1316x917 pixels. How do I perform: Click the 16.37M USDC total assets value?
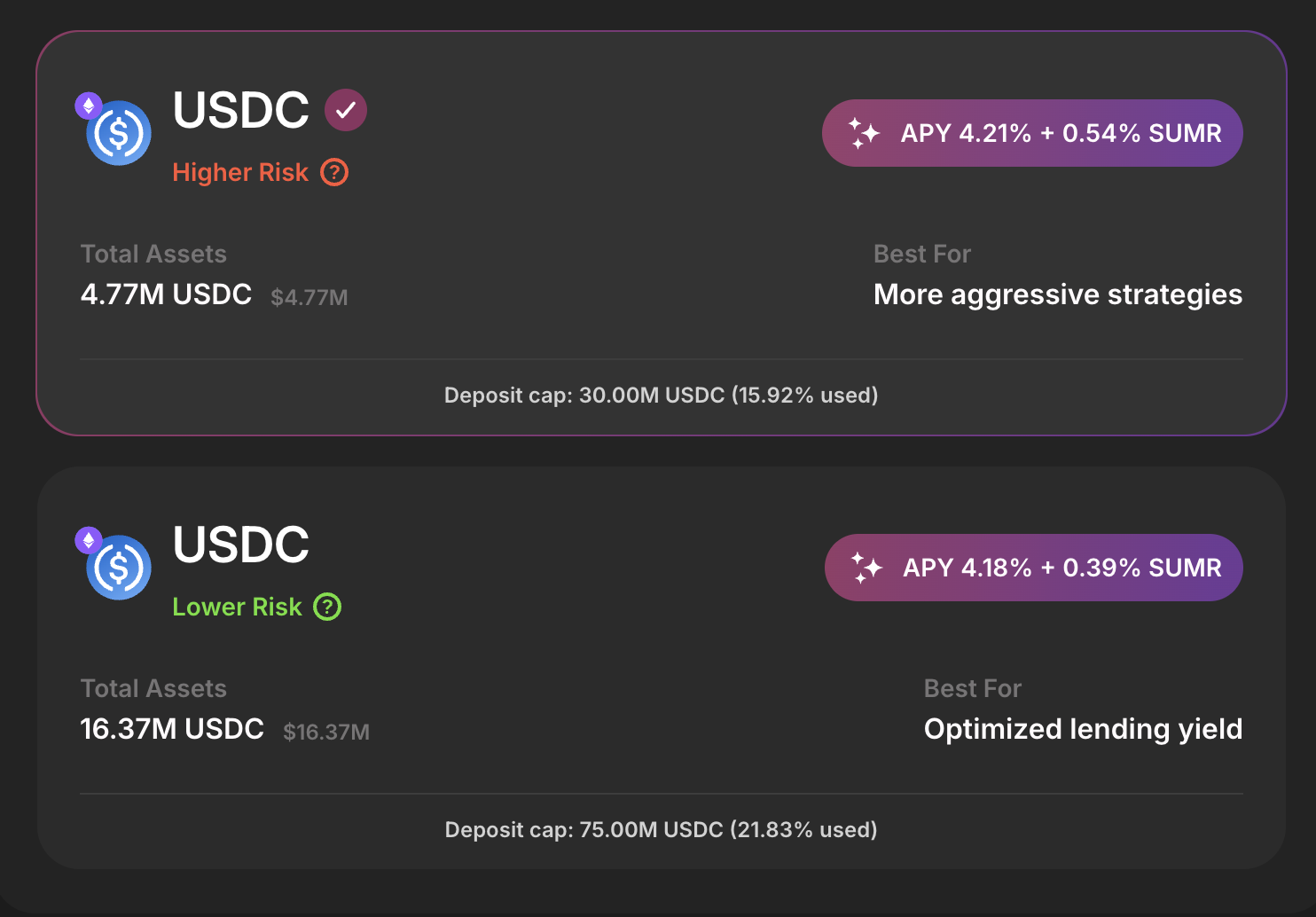point(172,729)
